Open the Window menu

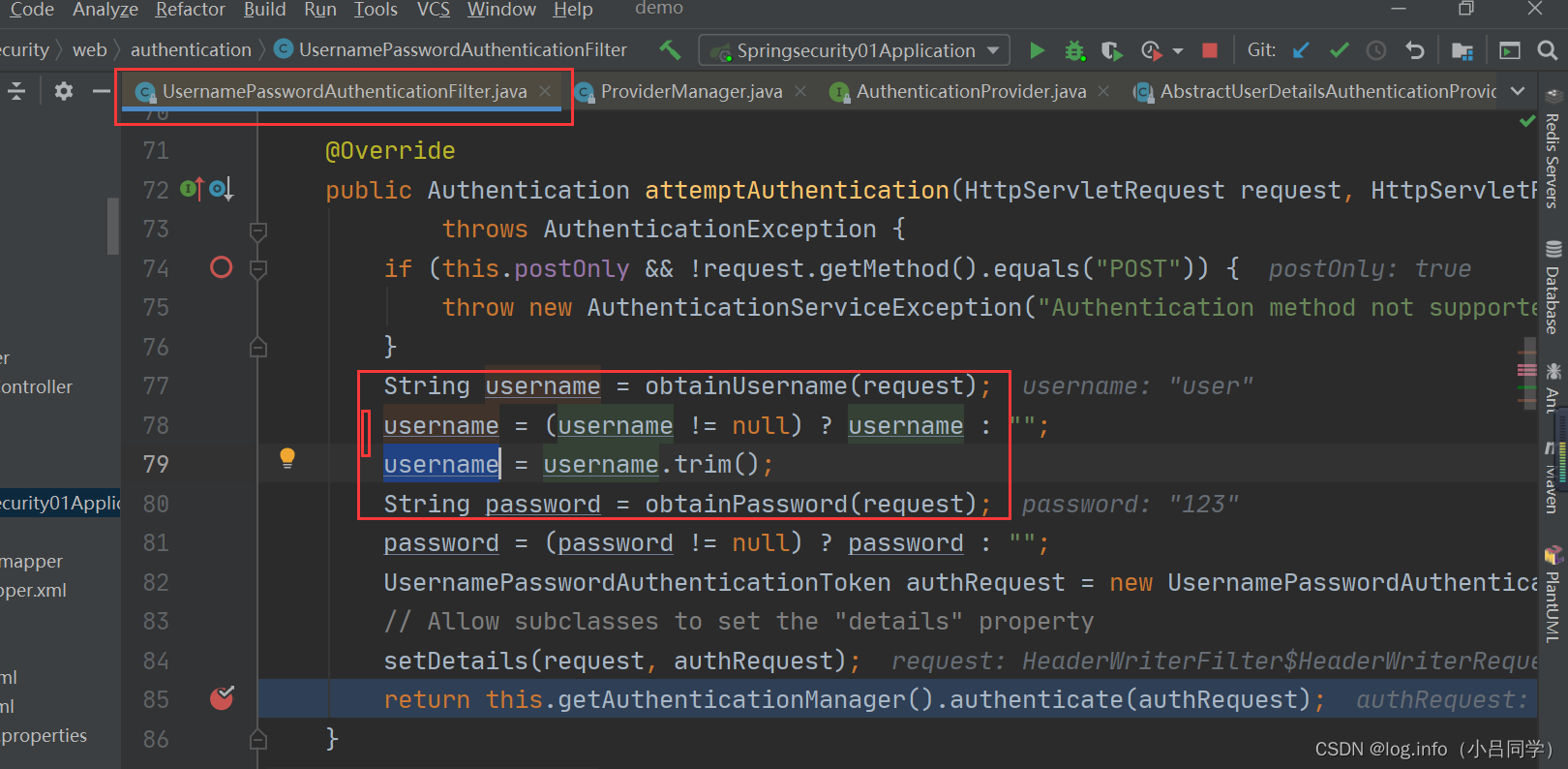click(x=501, y=10)
